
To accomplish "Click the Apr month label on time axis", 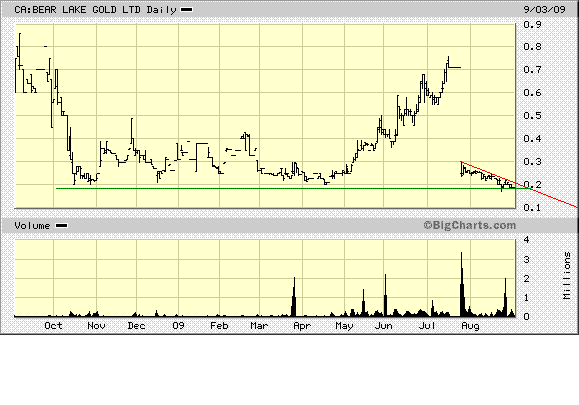I will pos(302,326).
